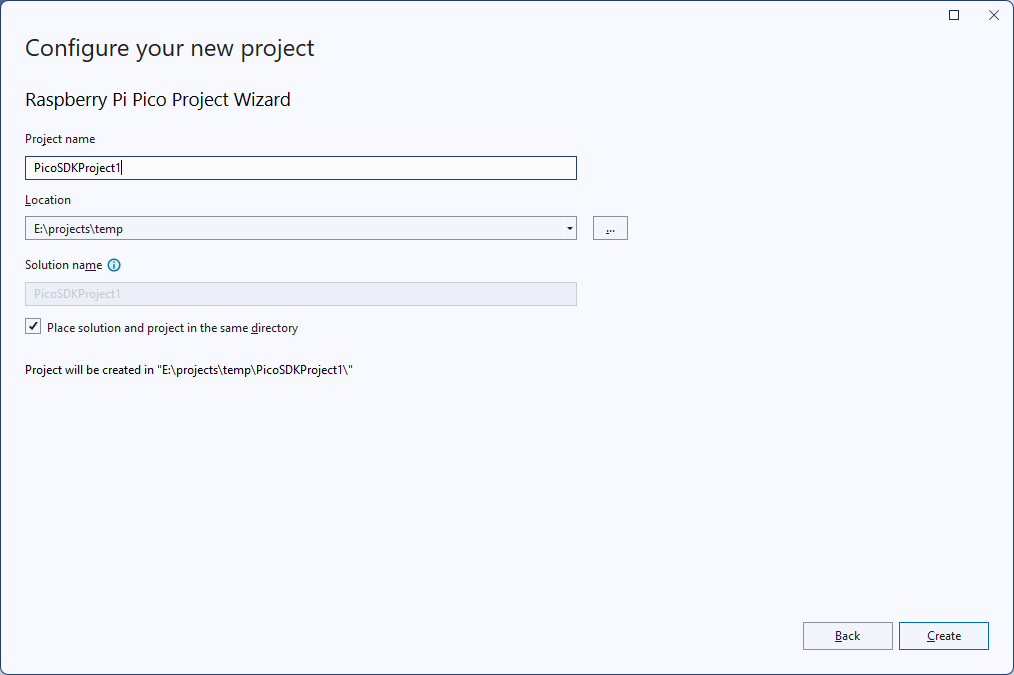Go back with the Back button
This screenshot has height=675, width=1014.
click(847, 636)
